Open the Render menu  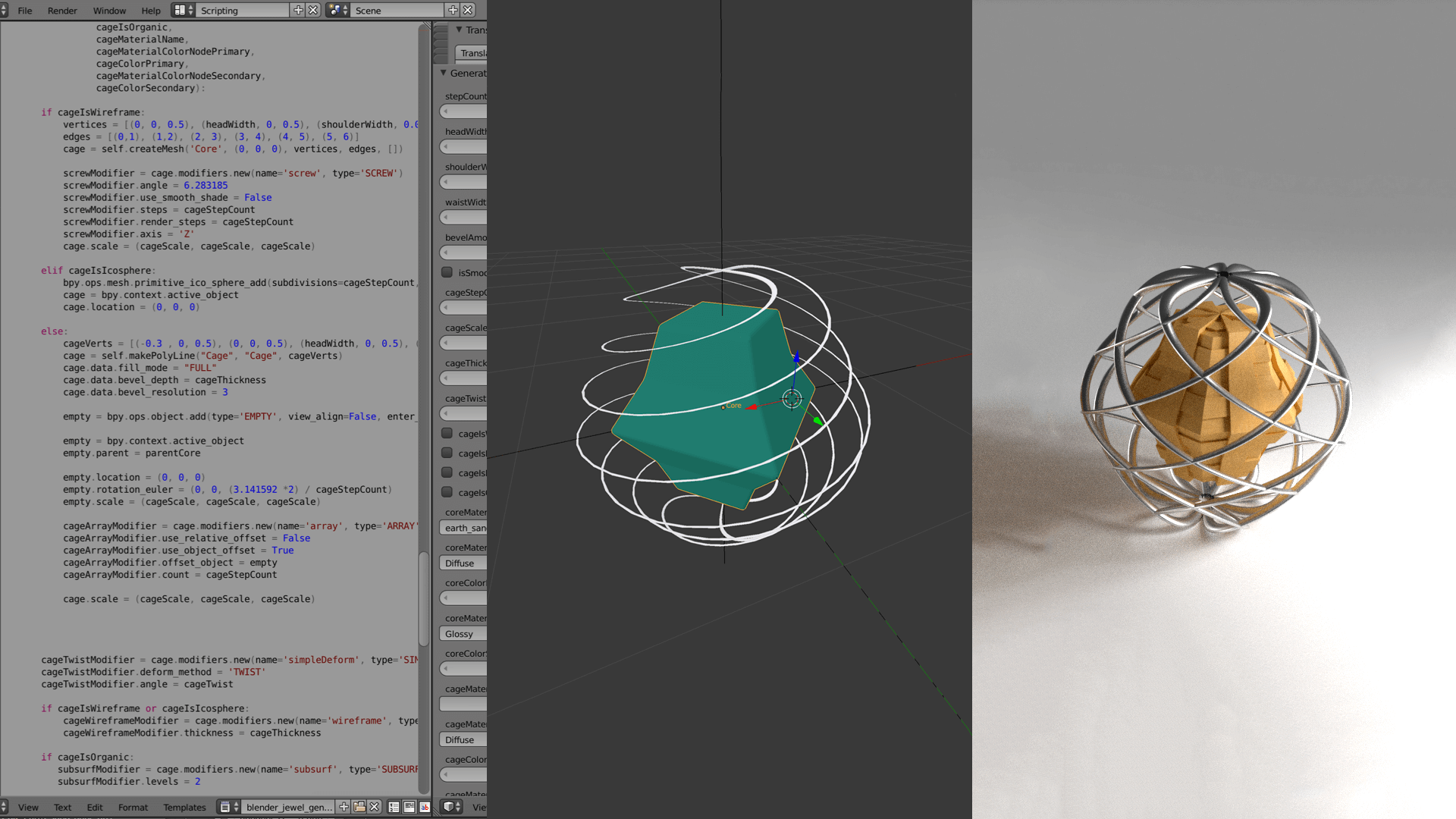62,11
